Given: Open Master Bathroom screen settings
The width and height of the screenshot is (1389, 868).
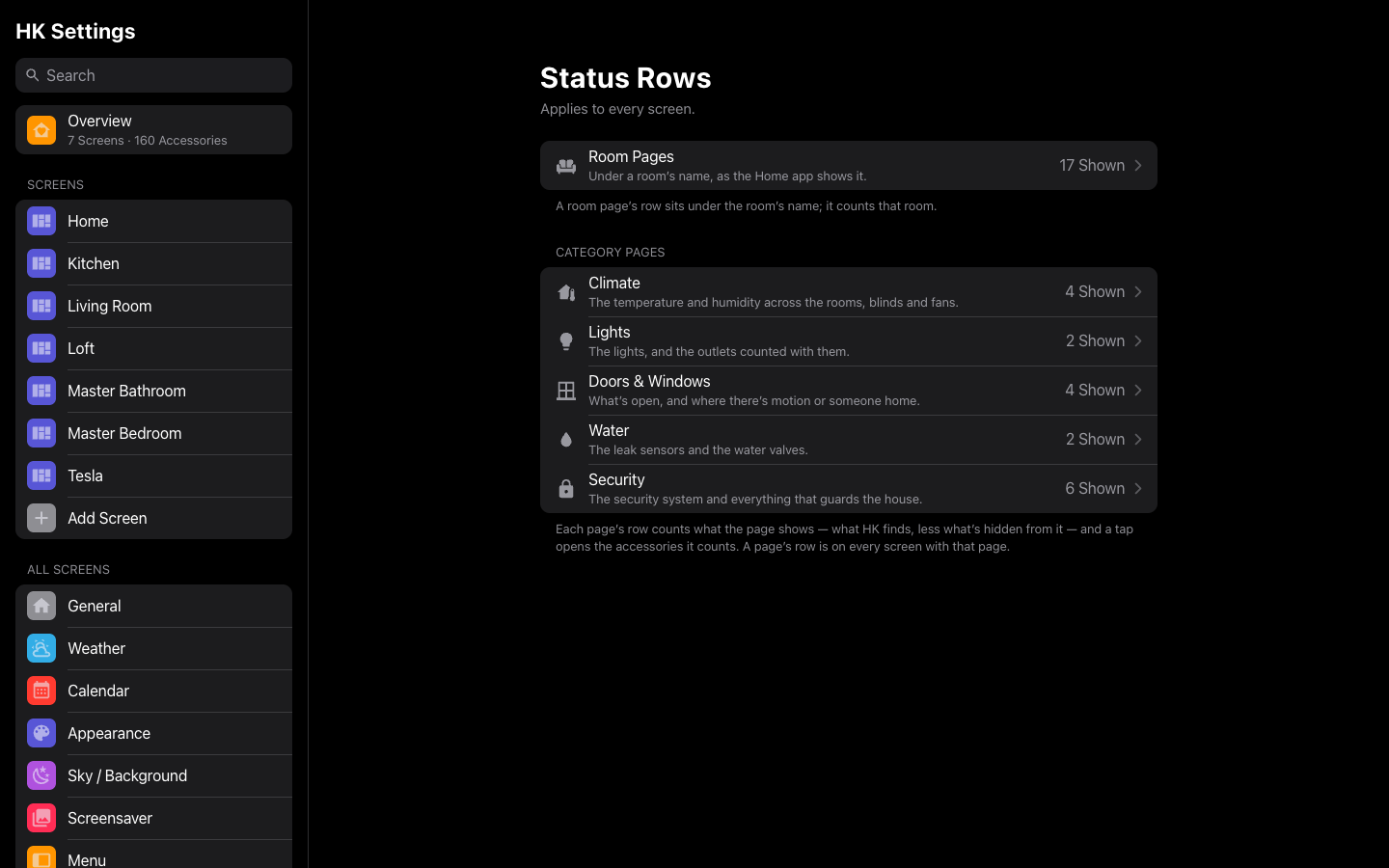Looking at the screenshot, I should [153, 391].
